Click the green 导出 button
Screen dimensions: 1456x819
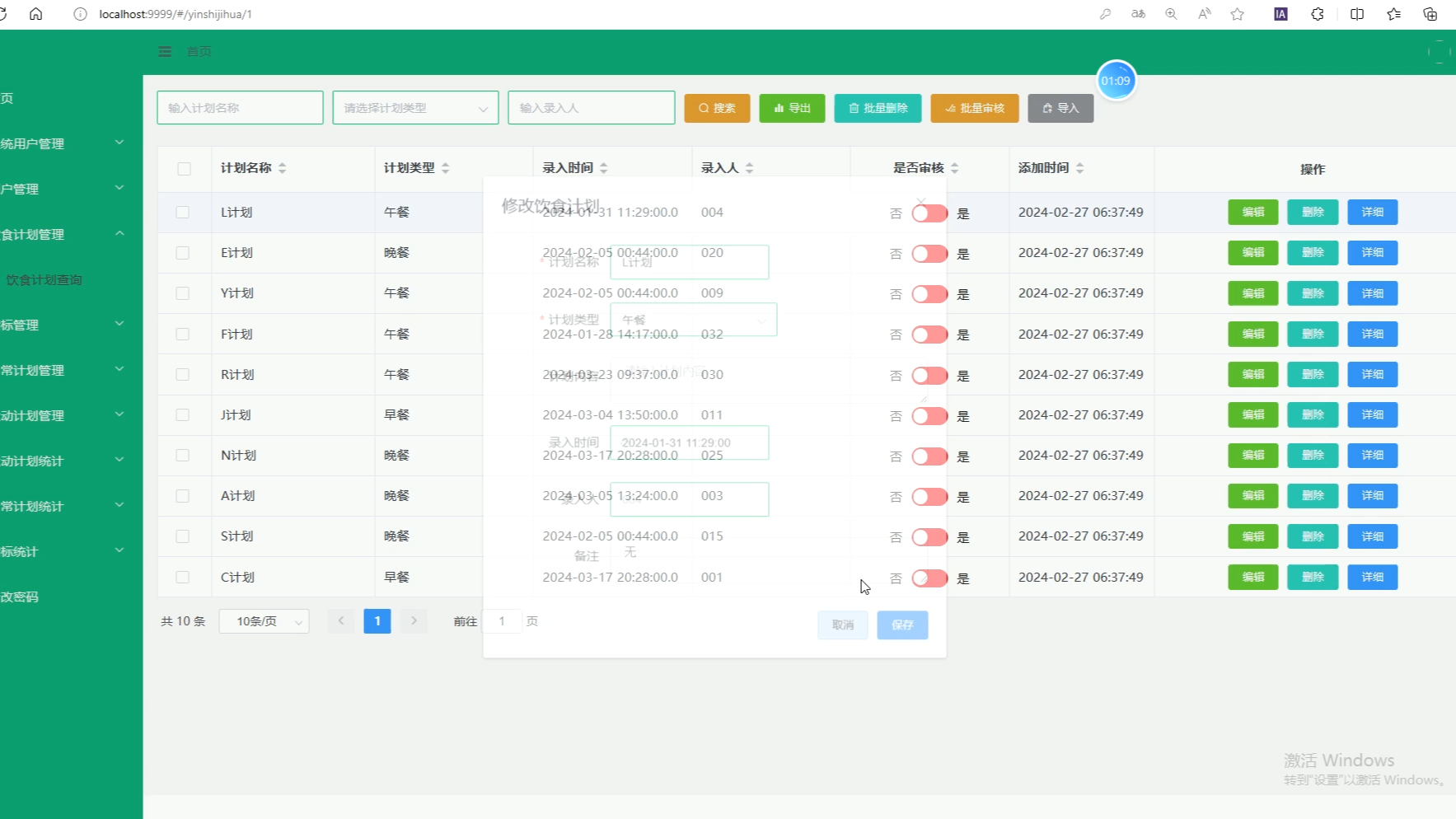click(792, 108)
